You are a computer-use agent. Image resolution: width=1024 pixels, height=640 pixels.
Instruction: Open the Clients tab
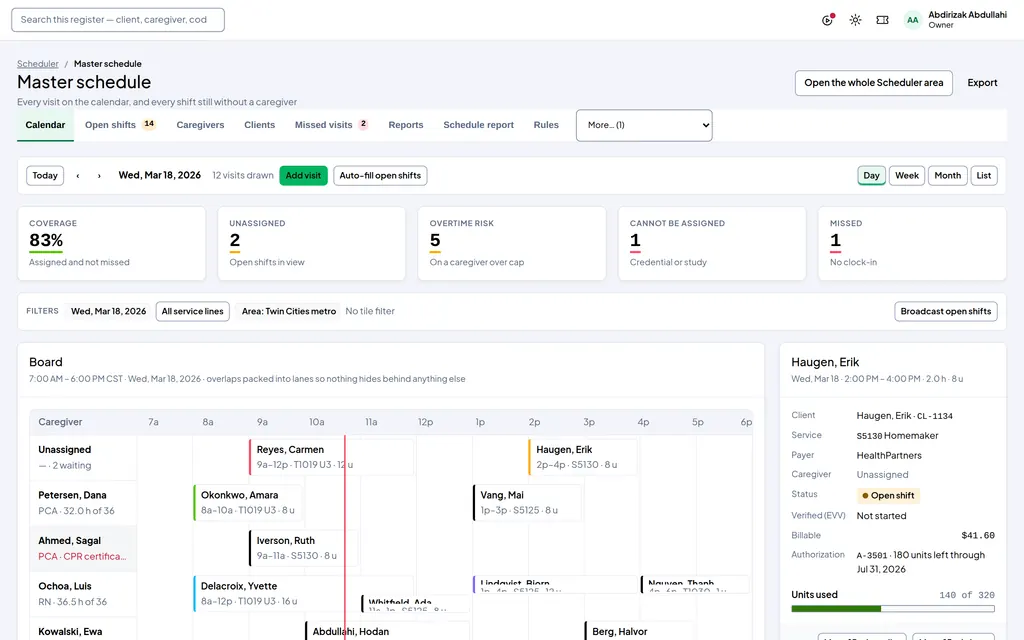point(259,125)
